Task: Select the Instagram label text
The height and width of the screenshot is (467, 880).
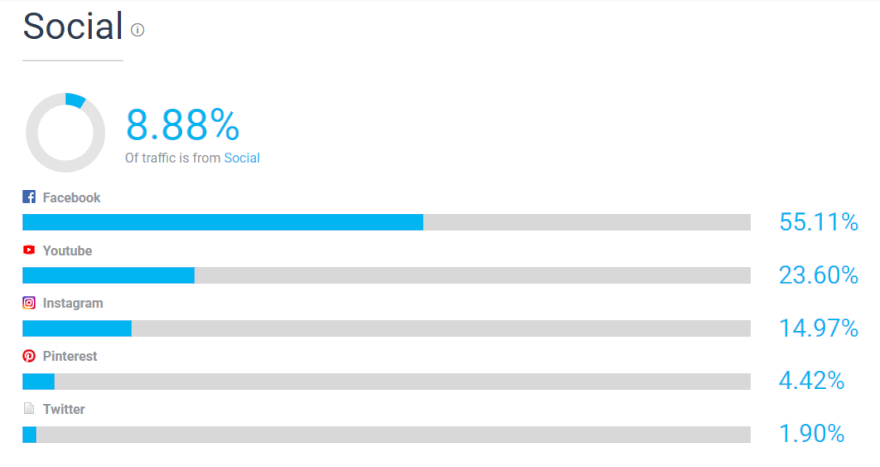Action: 73,303
